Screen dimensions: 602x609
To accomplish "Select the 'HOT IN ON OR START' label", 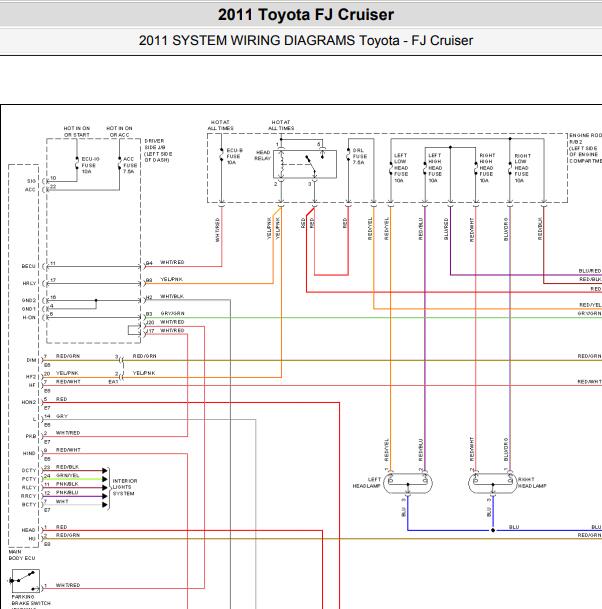I will tap(77, 131).
